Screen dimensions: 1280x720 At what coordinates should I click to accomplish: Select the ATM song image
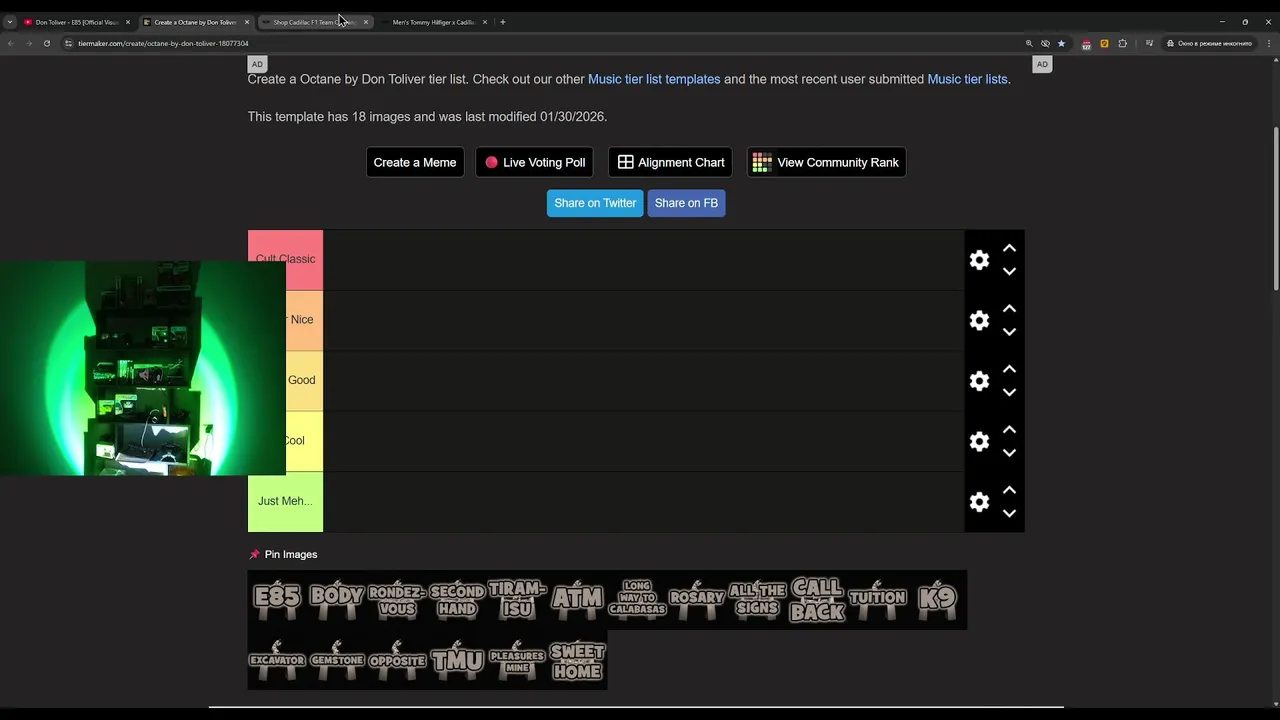(x=577, y=599)
